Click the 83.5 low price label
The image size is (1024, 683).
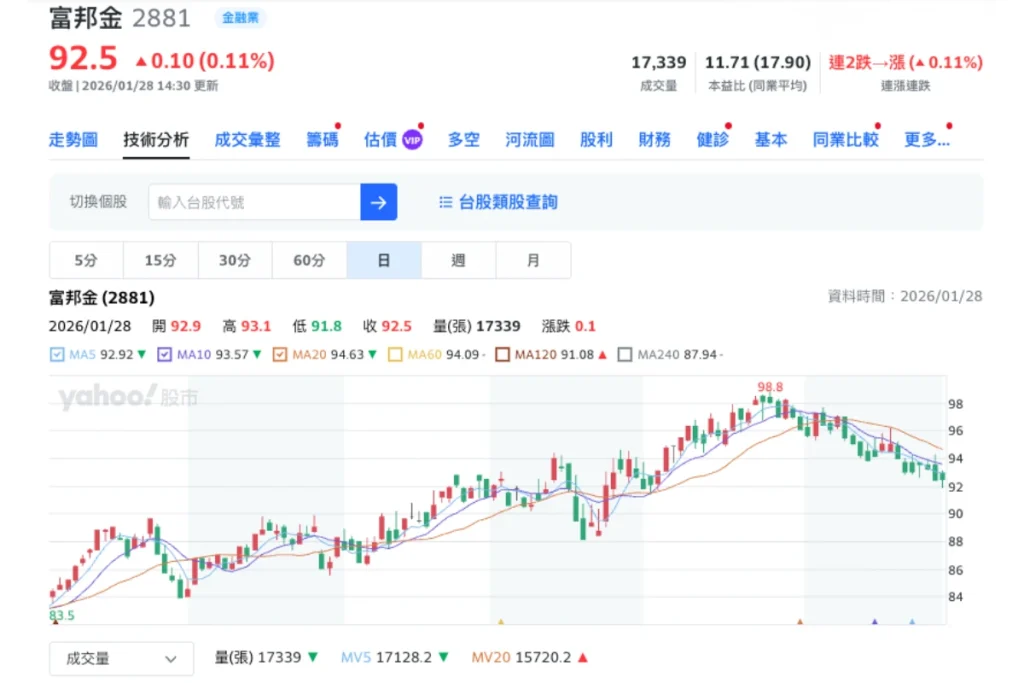click(x=62, y=615)
